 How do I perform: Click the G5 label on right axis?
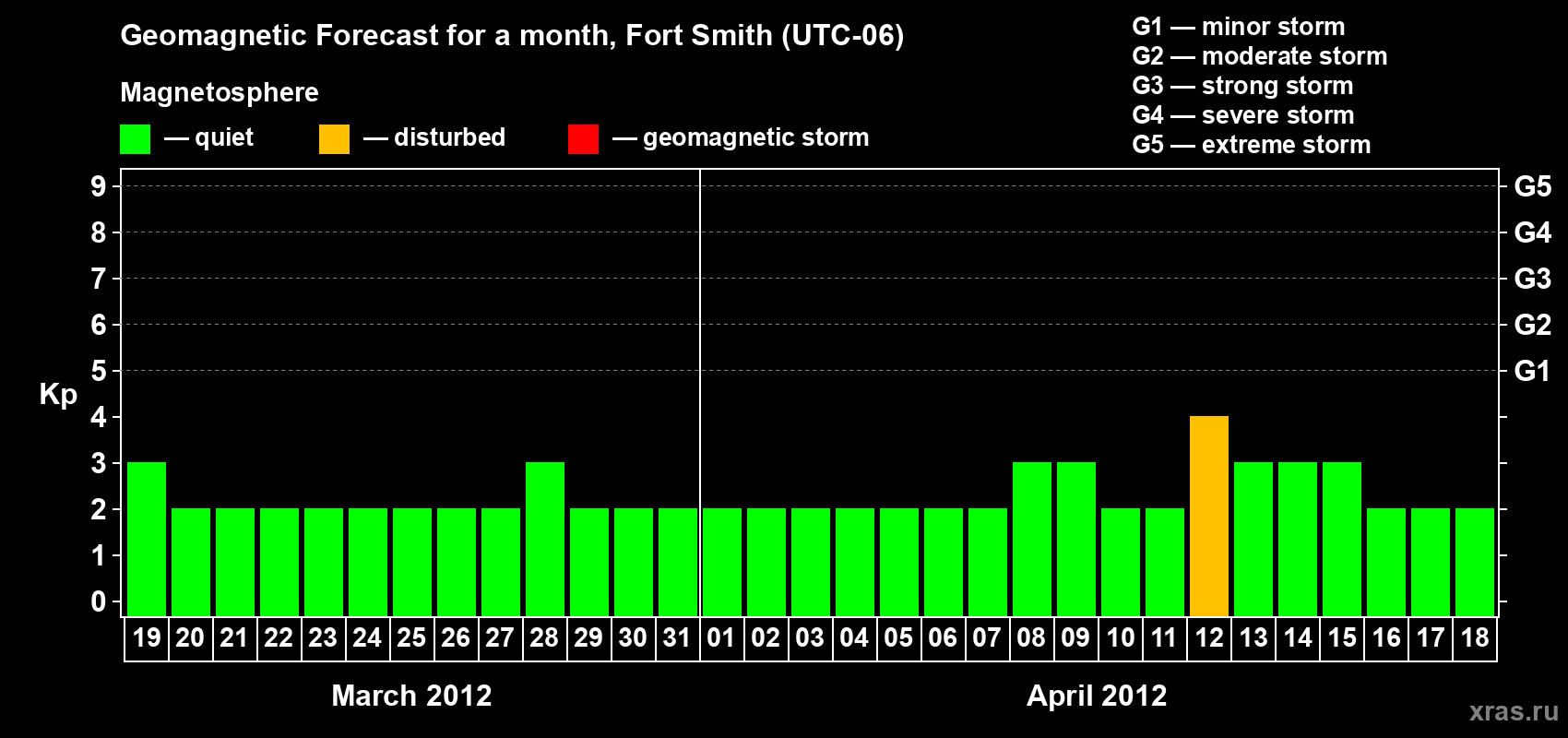[x=1532, y=186]
